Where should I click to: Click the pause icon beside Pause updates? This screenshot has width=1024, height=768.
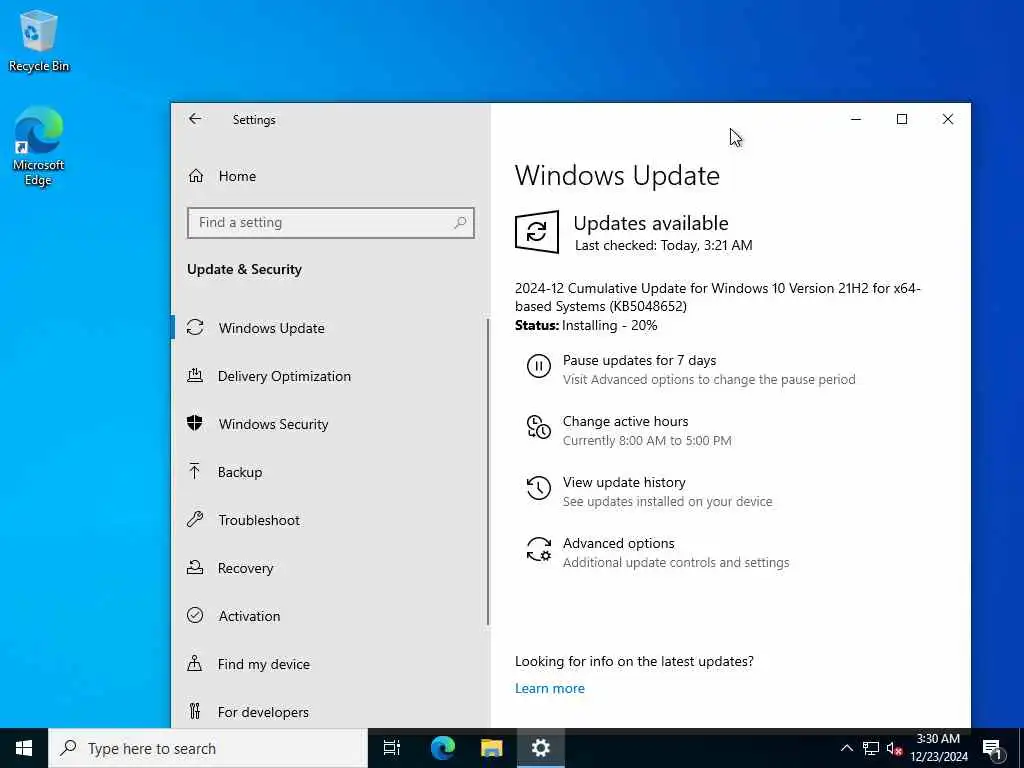click(x=539, y=366)
